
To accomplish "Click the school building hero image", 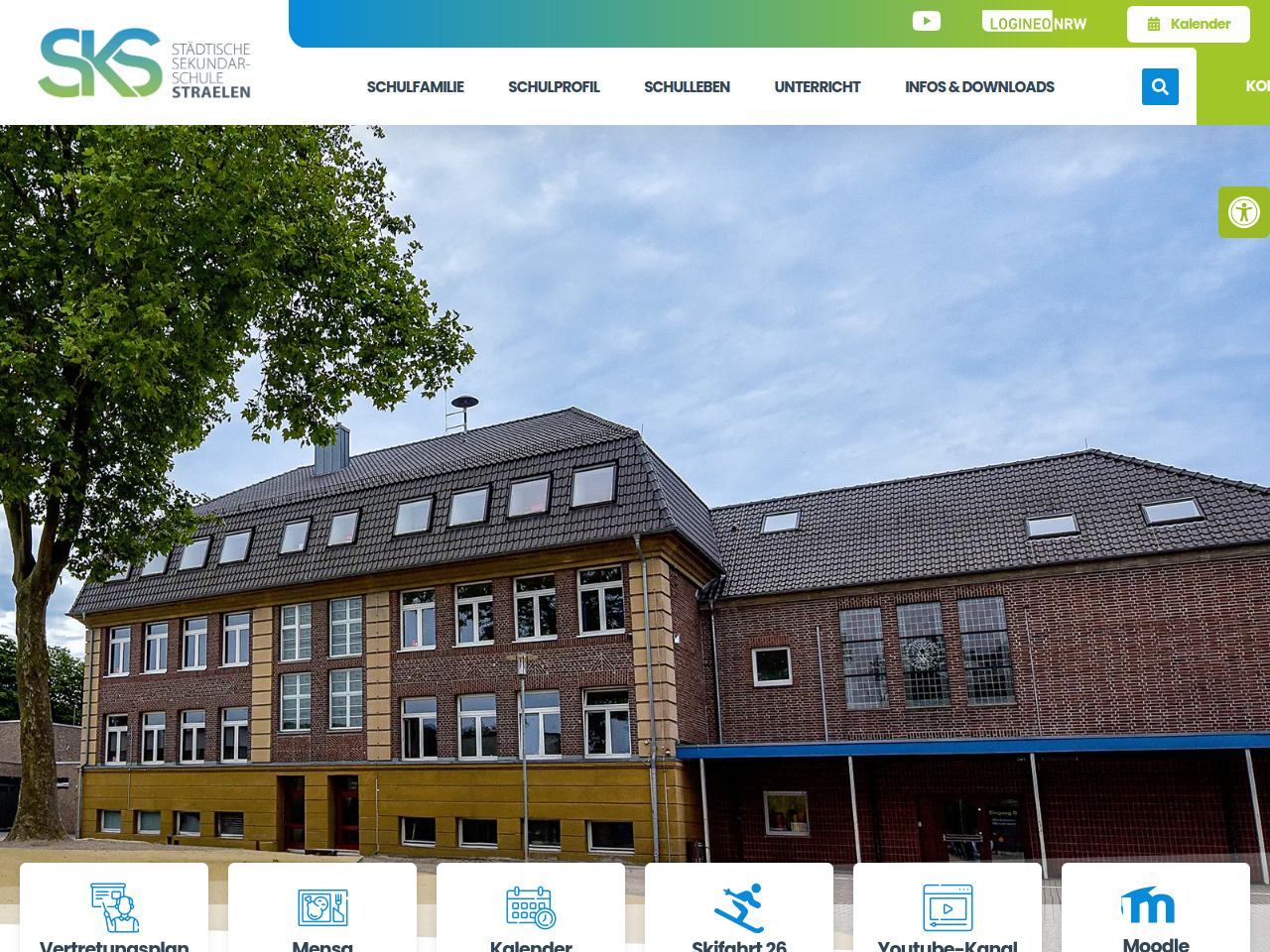I will [635, 496].
